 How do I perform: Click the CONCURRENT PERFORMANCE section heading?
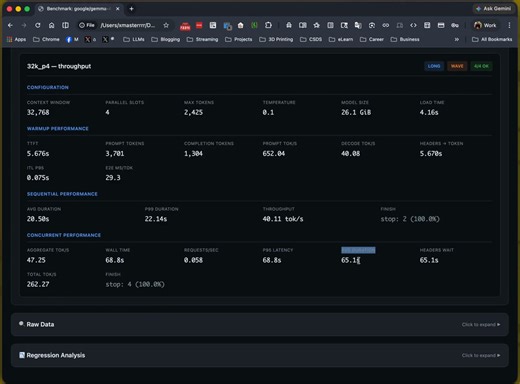tap(64, 235)
